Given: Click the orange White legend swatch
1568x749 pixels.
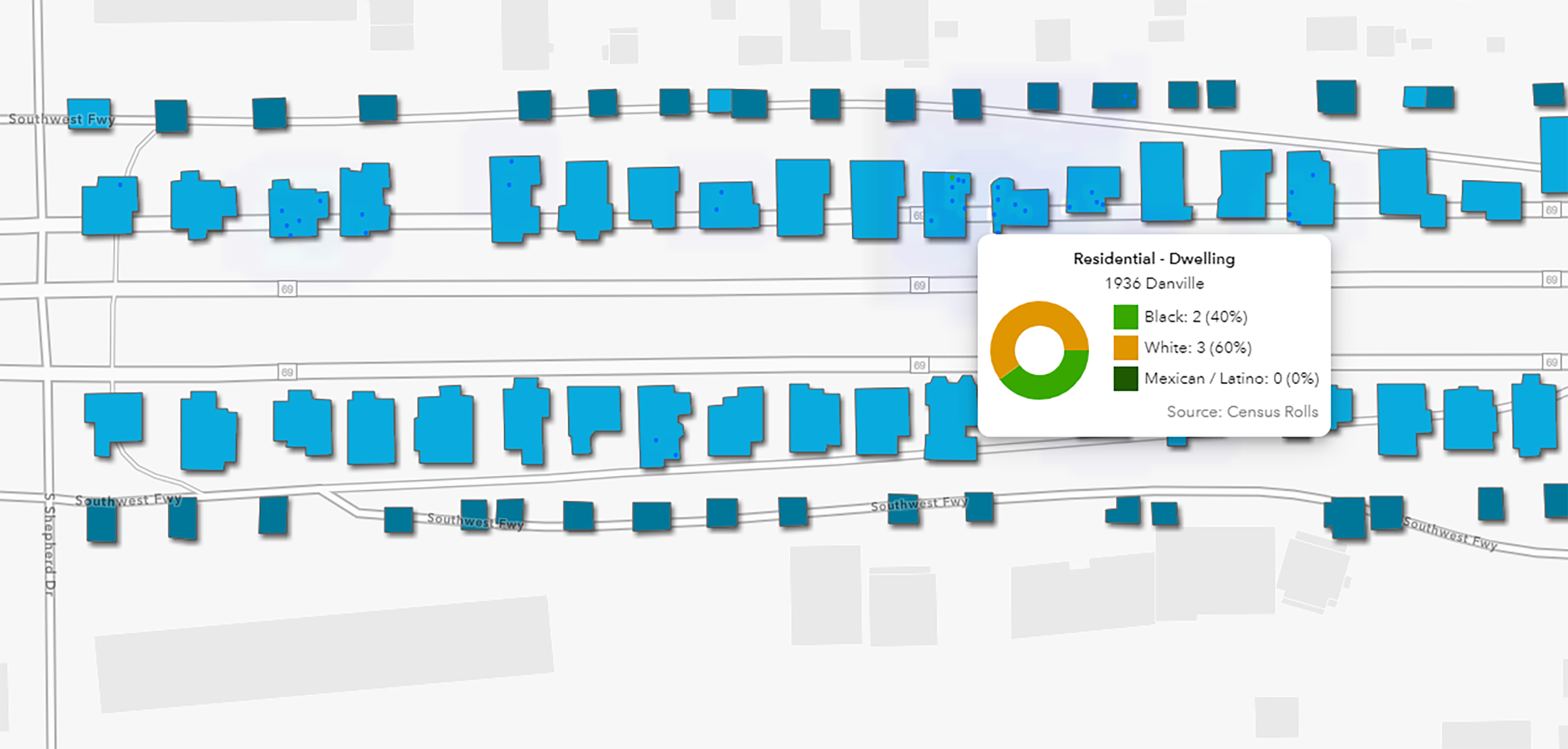Looking at the screenshot, I should pyautogui.click(x=1126, y=347).
